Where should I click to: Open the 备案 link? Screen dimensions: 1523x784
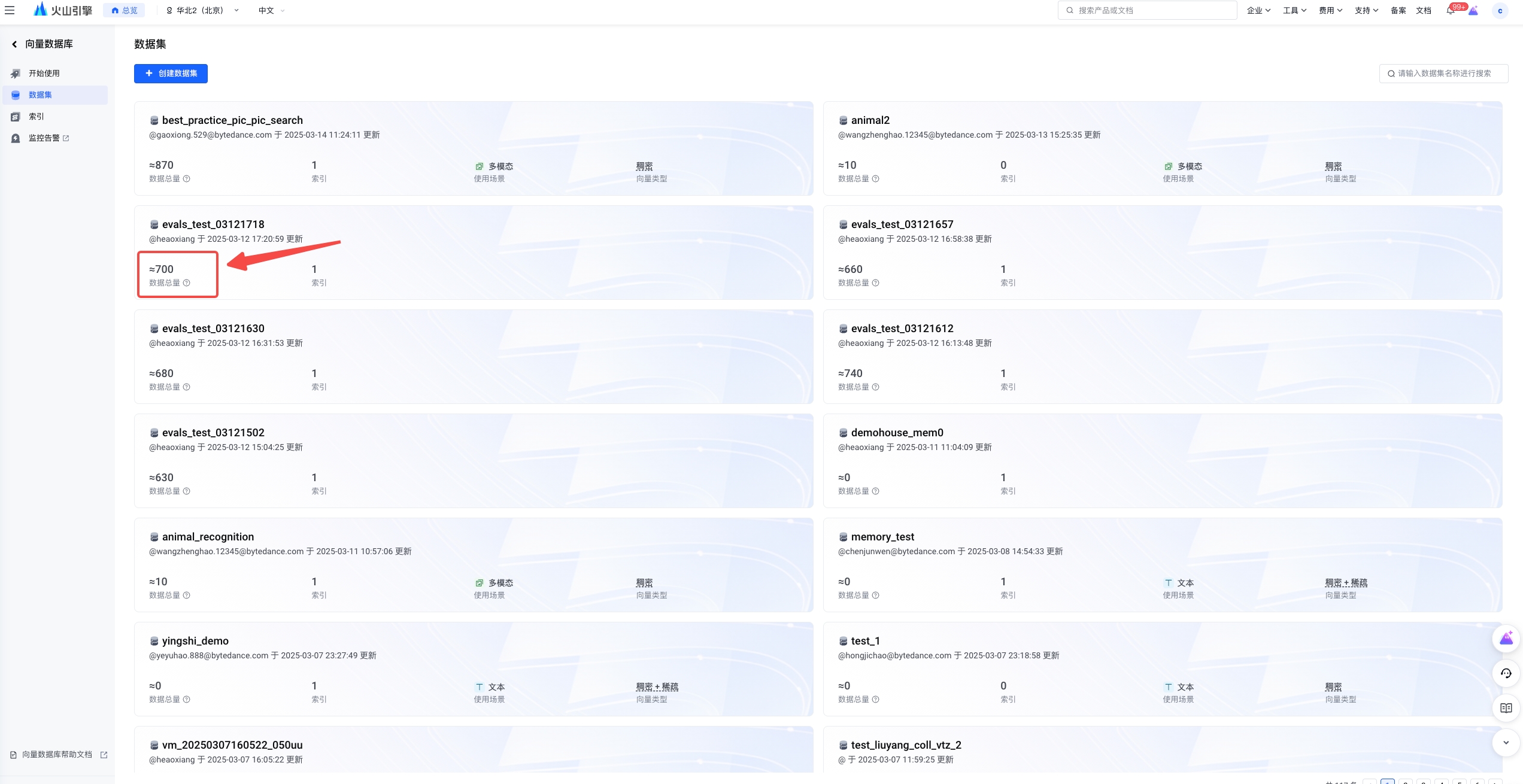tap(1398, 10)
